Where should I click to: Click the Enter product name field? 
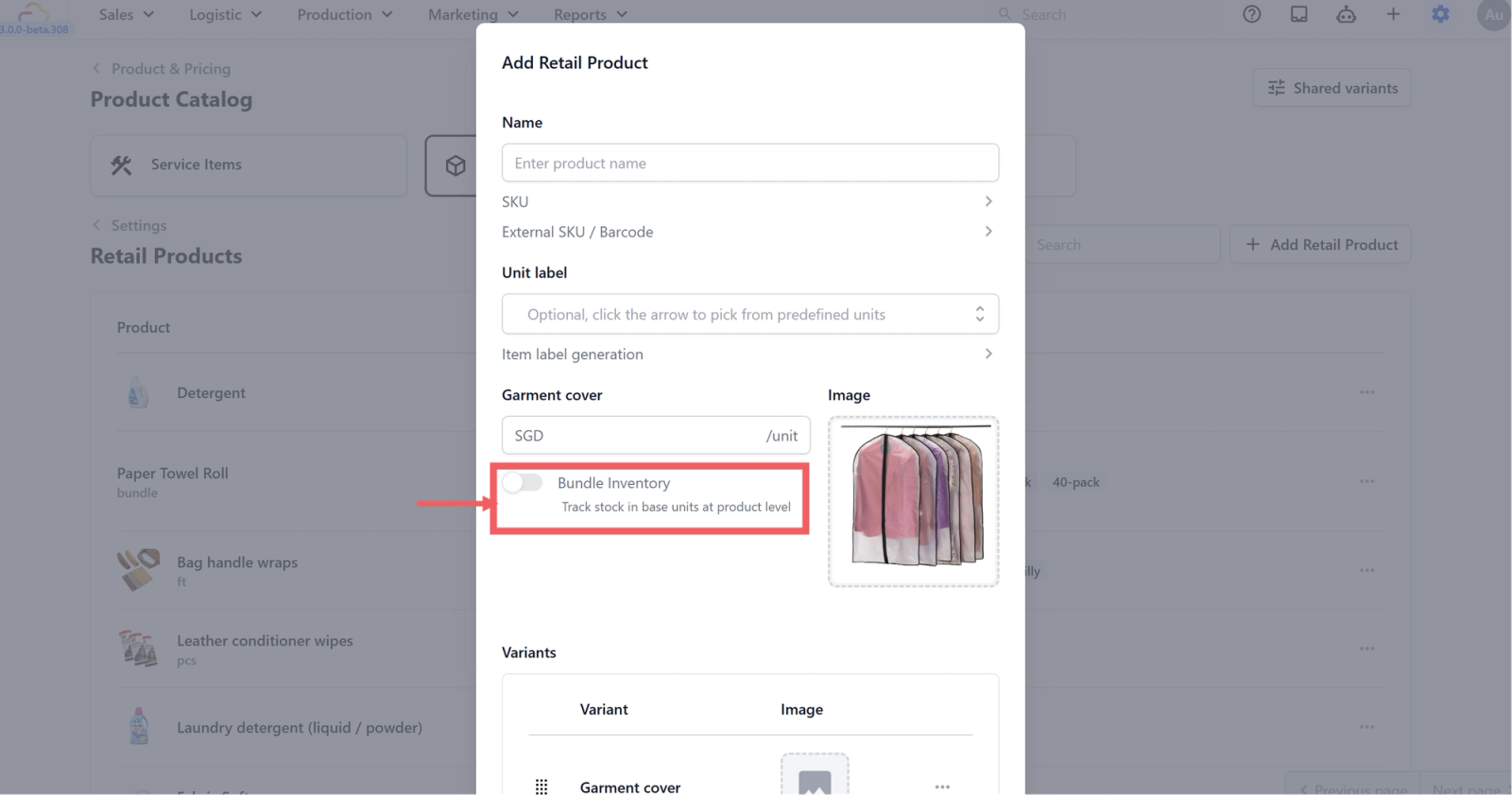pos(750,163)
